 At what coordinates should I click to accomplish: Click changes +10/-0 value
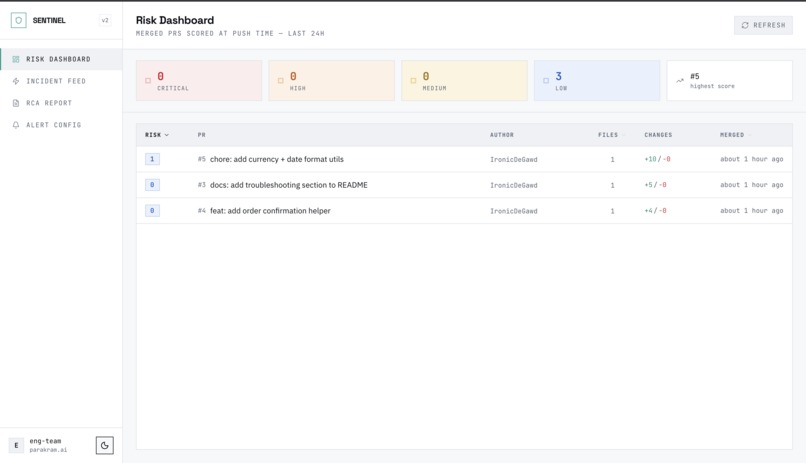point(657,159)
